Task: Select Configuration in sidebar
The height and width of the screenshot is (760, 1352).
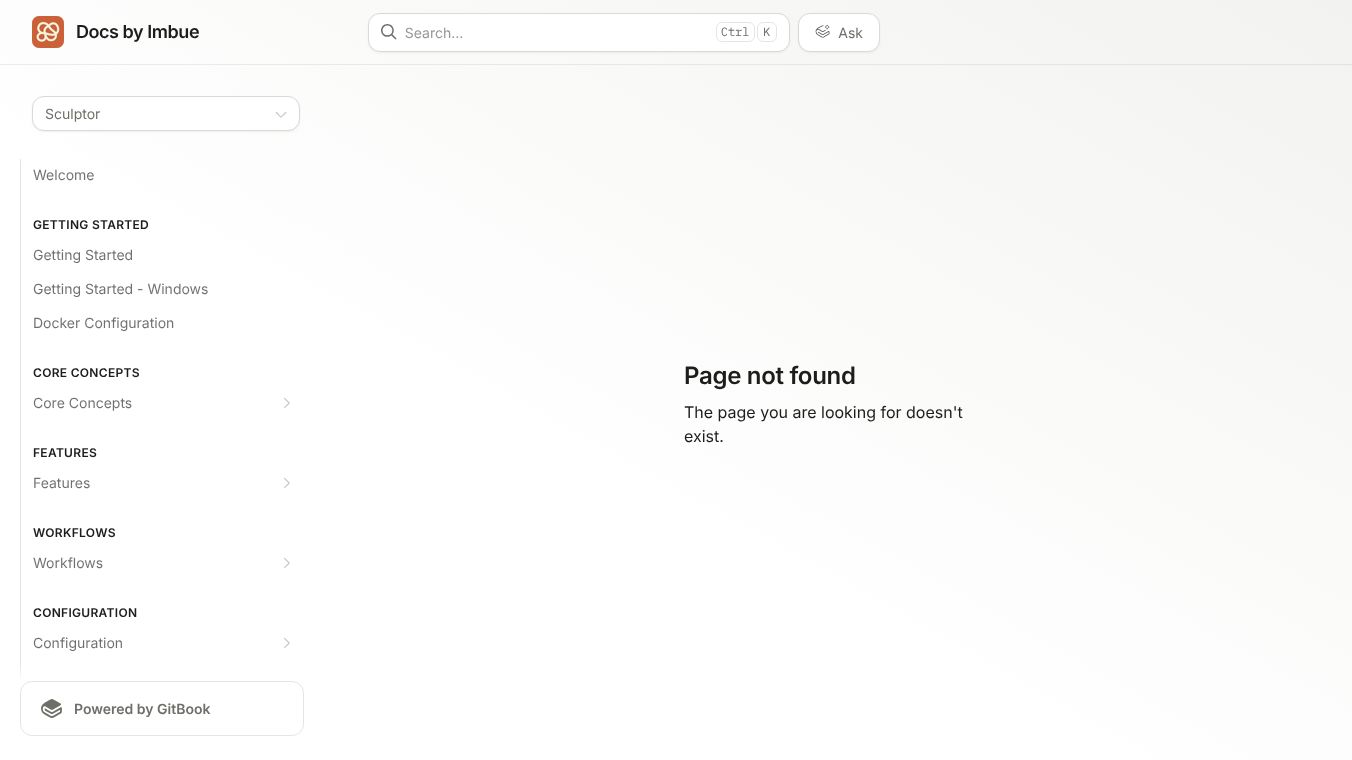Action: click(x=78, y=643)
